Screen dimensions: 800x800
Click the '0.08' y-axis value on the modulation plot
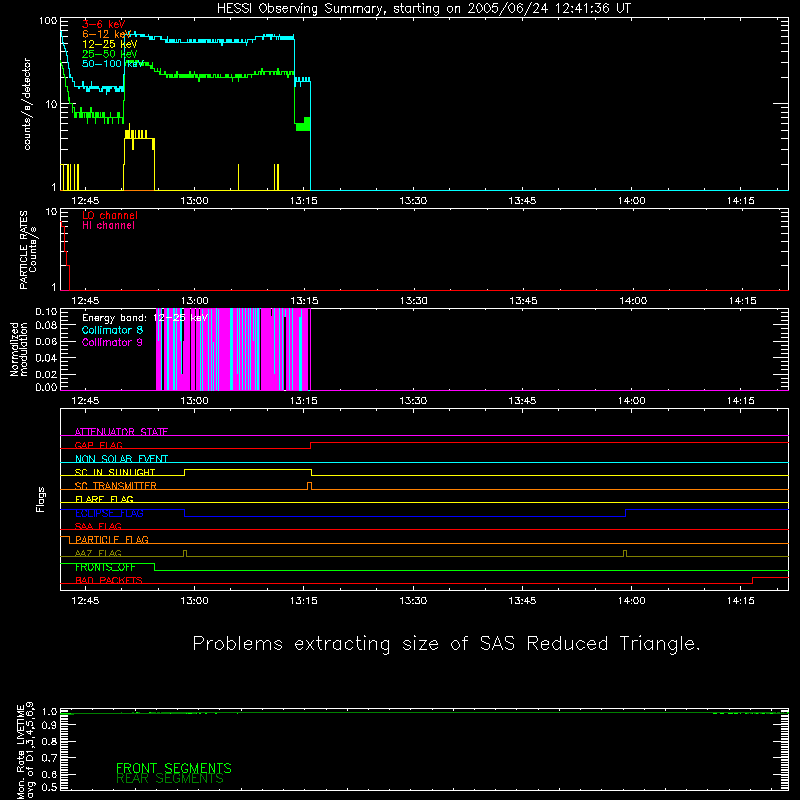(x=46, y=326)
